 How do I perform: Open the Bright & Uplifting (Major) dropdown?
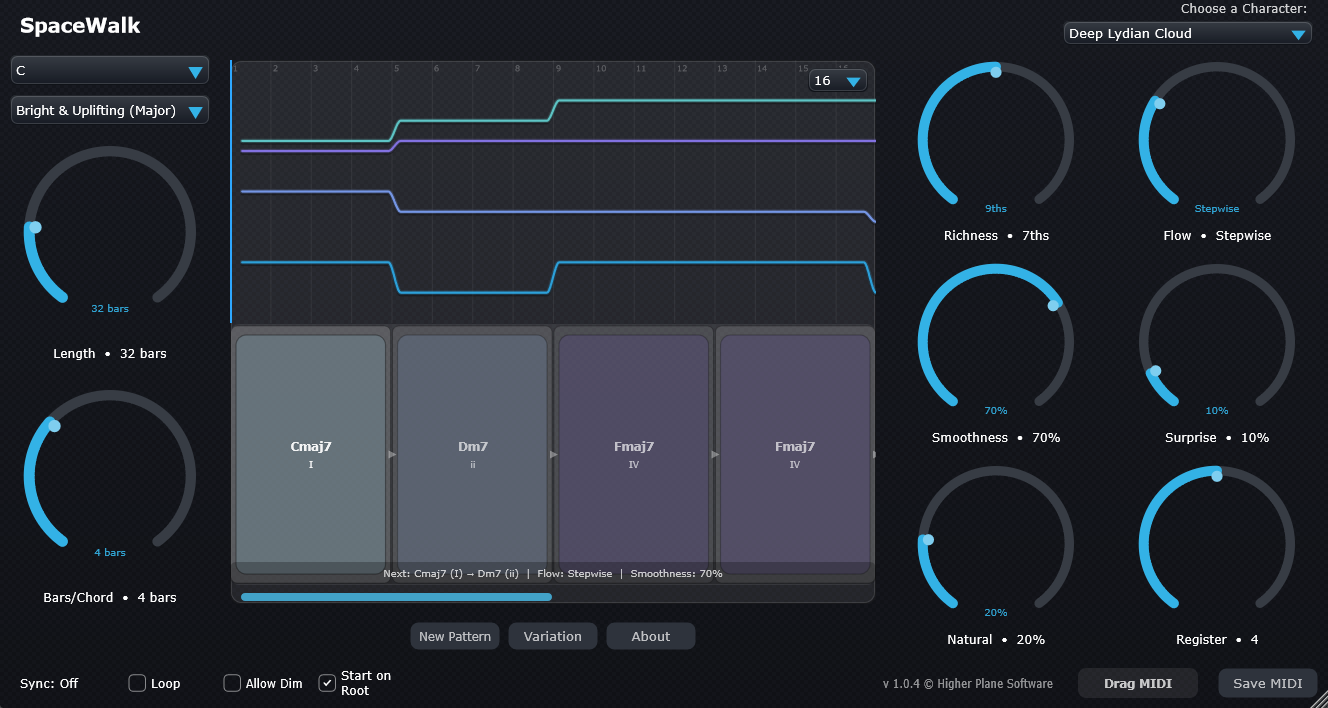(109, 111)
